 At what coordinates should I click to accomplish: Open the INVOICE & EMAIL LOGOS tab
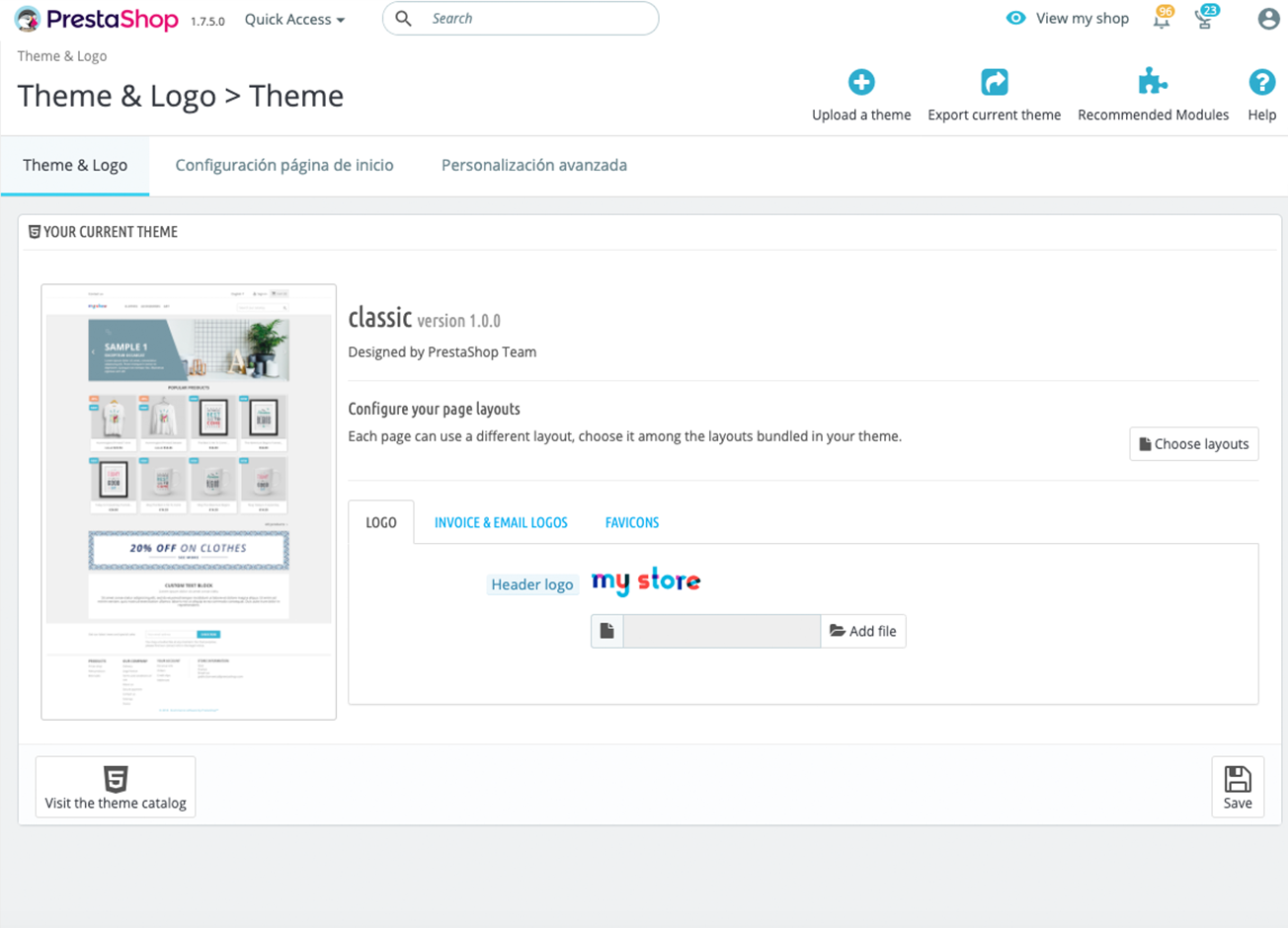(x=501, y=523)
